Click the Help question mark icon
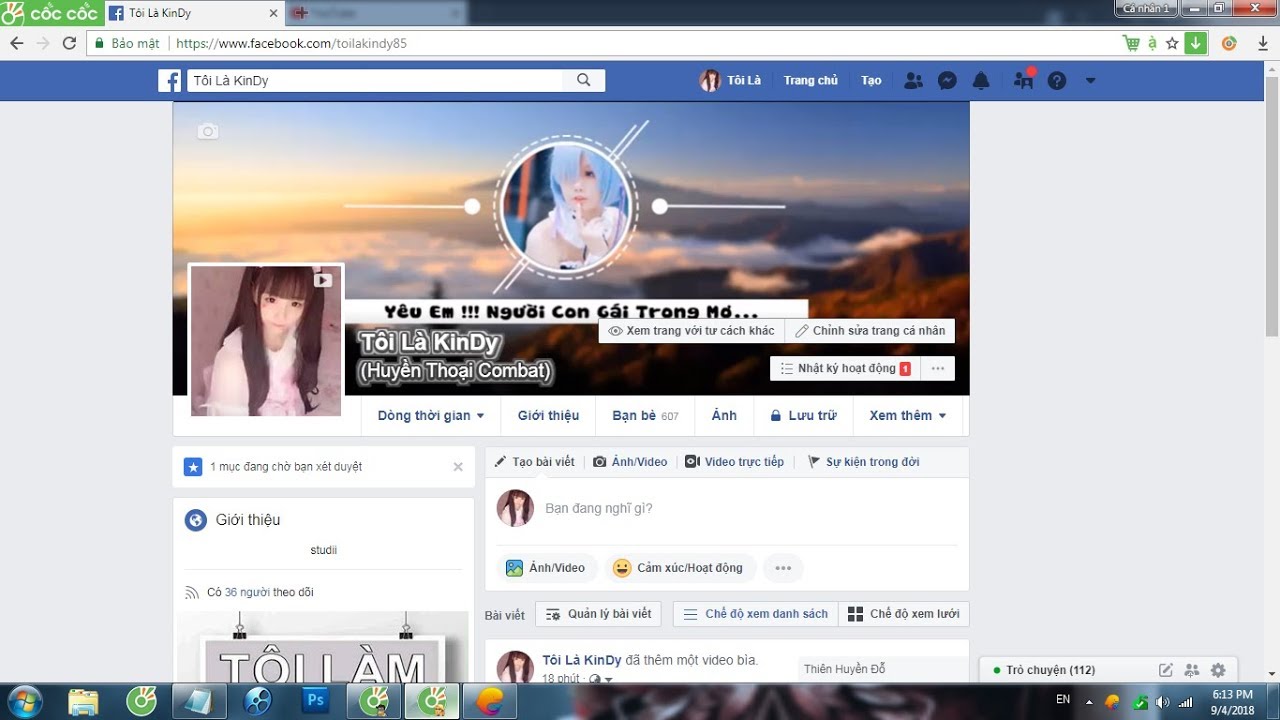1280x720 pixels. click(x=1057, y=80)
